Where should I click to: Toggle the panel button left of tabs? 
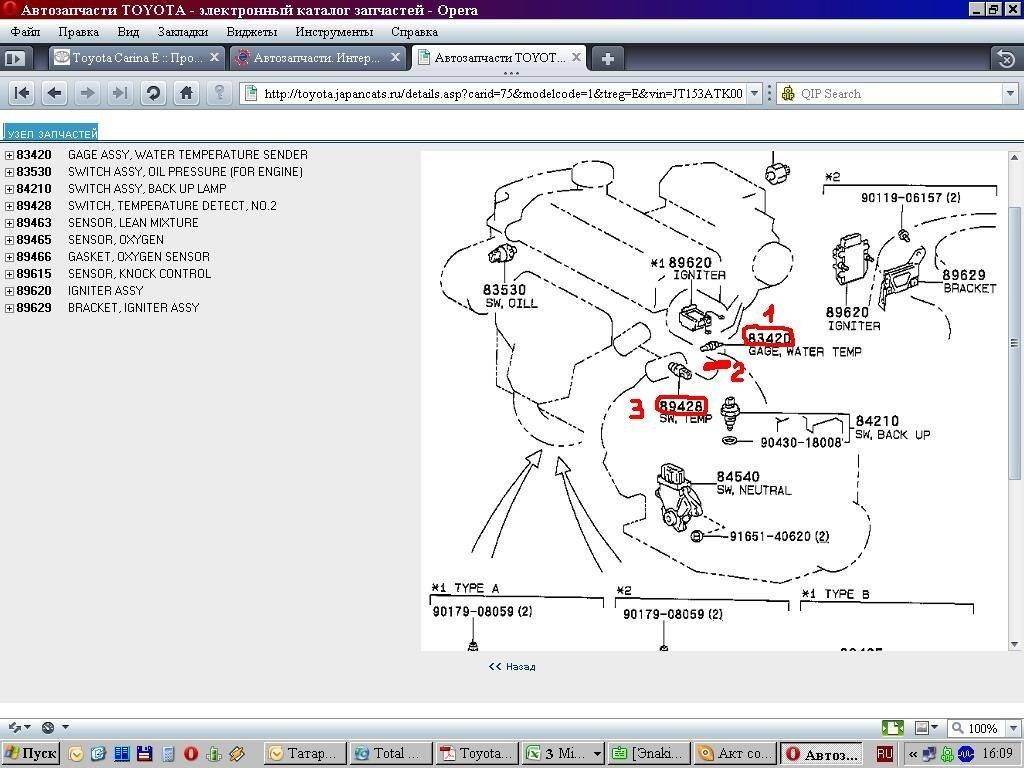[14, 58]
